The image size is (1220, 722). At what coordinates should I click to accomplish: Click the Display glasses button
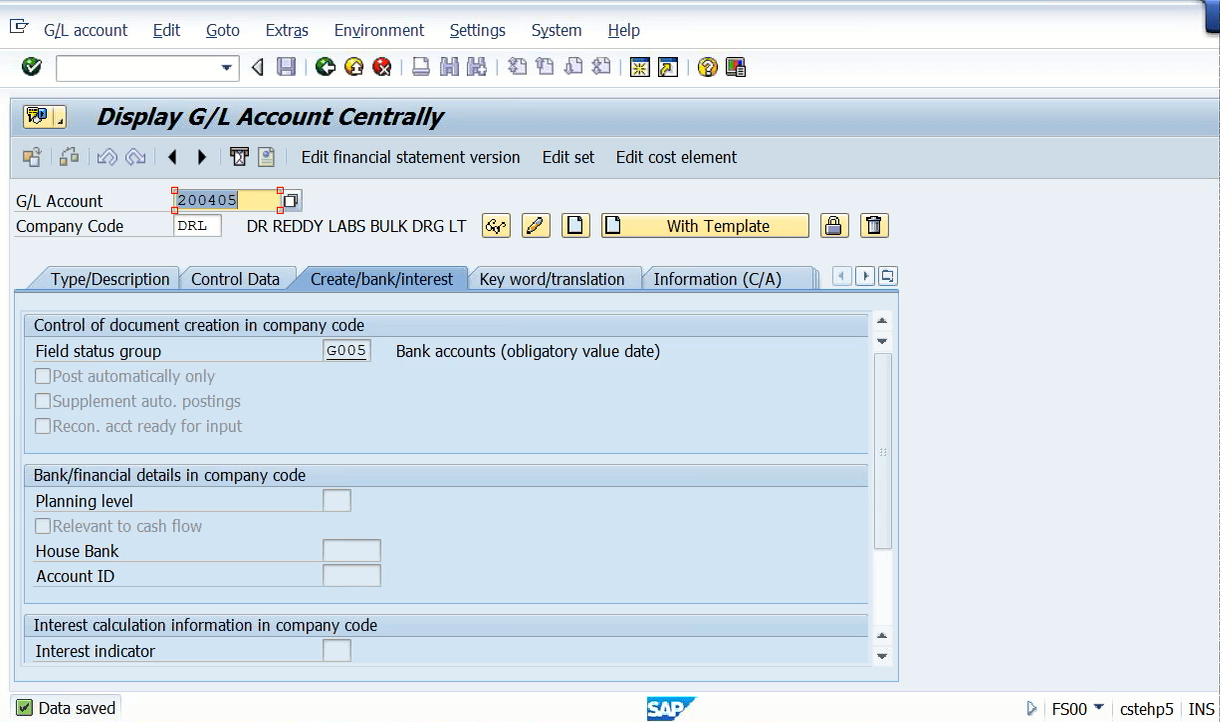point(496,226)
